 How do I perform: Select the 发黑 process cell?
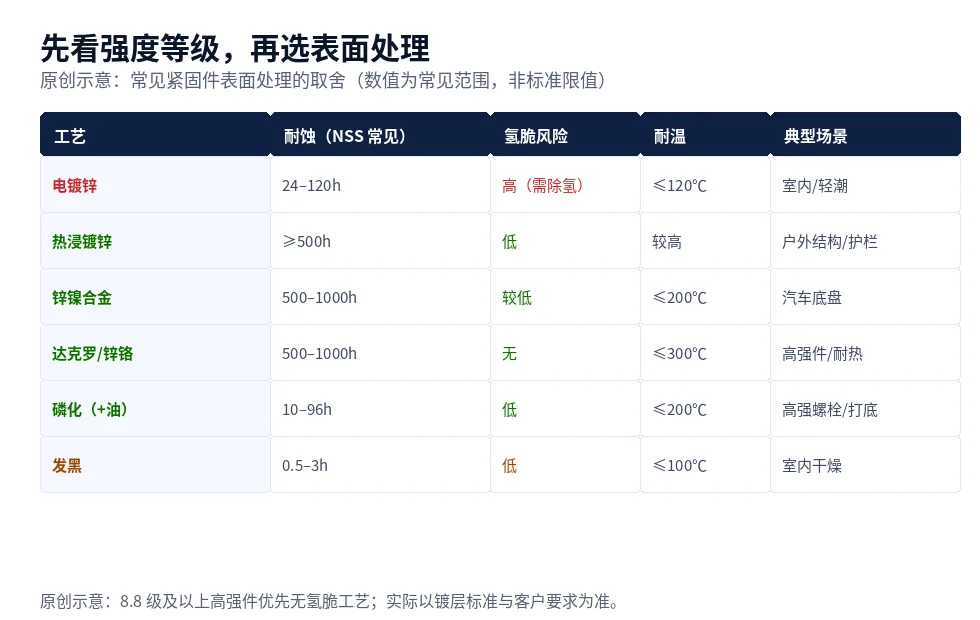tap(155, 465)
